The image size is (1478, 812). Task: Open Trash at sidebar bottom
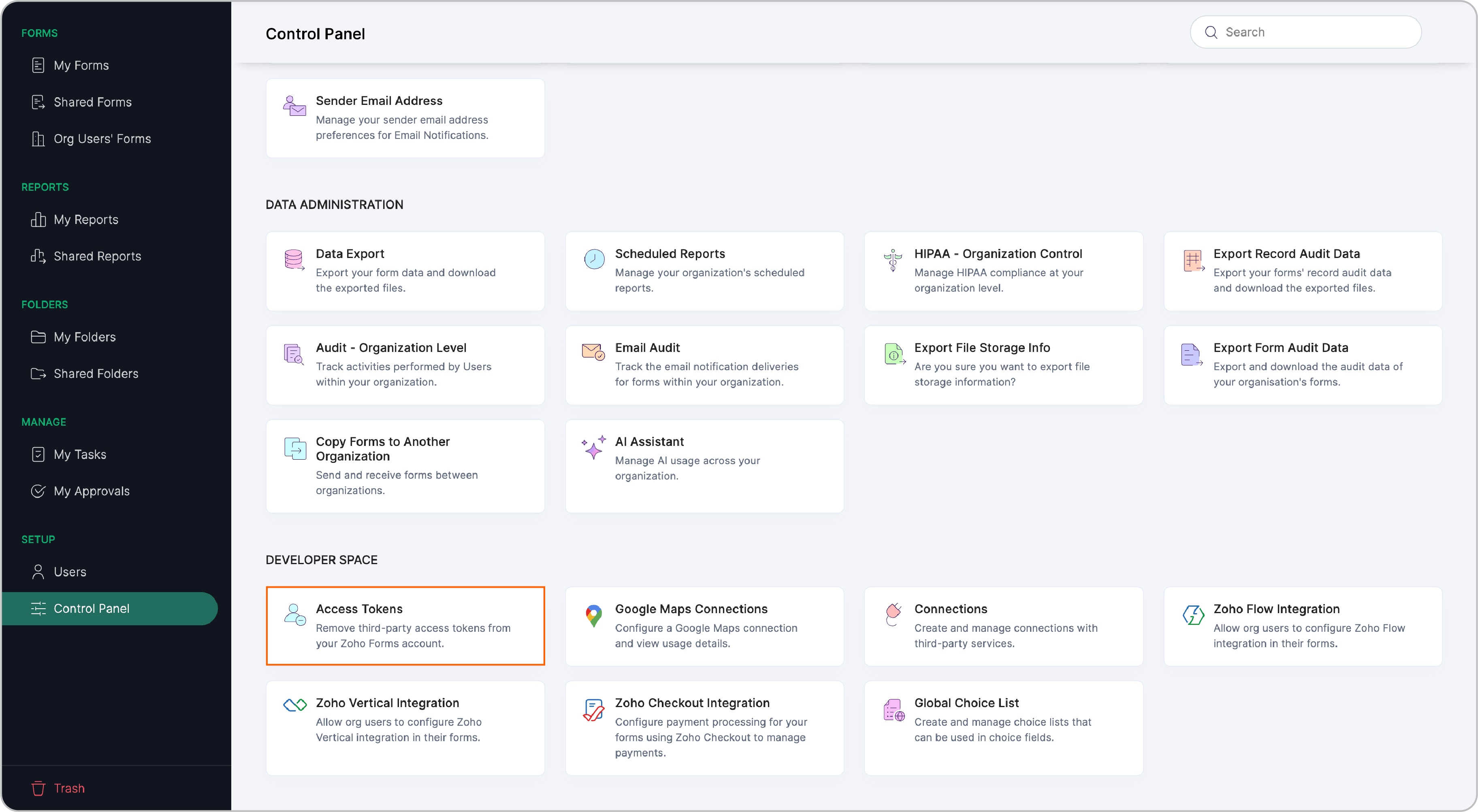click(69, 788)
